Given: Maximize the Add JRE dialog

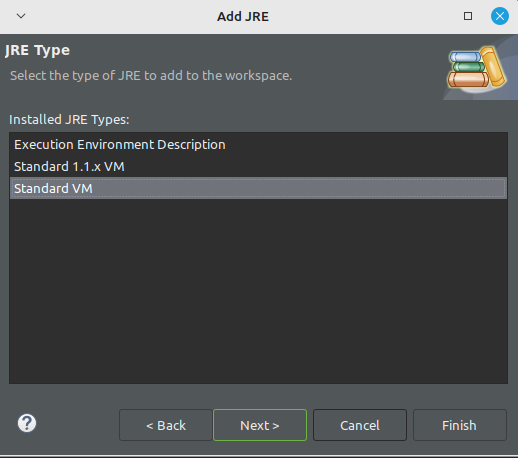Looking at the screenshot, I should click(x=468, y=16).
